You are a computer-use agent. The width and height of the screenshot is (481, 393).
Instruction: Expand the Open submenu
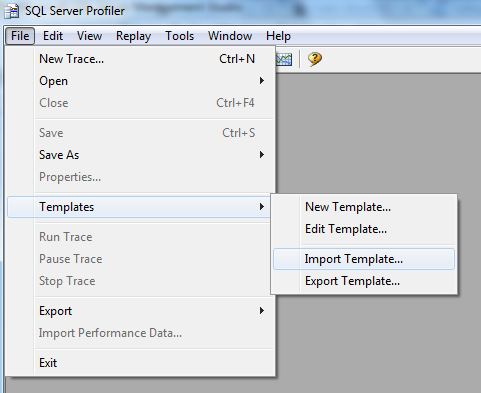(140, 81)
